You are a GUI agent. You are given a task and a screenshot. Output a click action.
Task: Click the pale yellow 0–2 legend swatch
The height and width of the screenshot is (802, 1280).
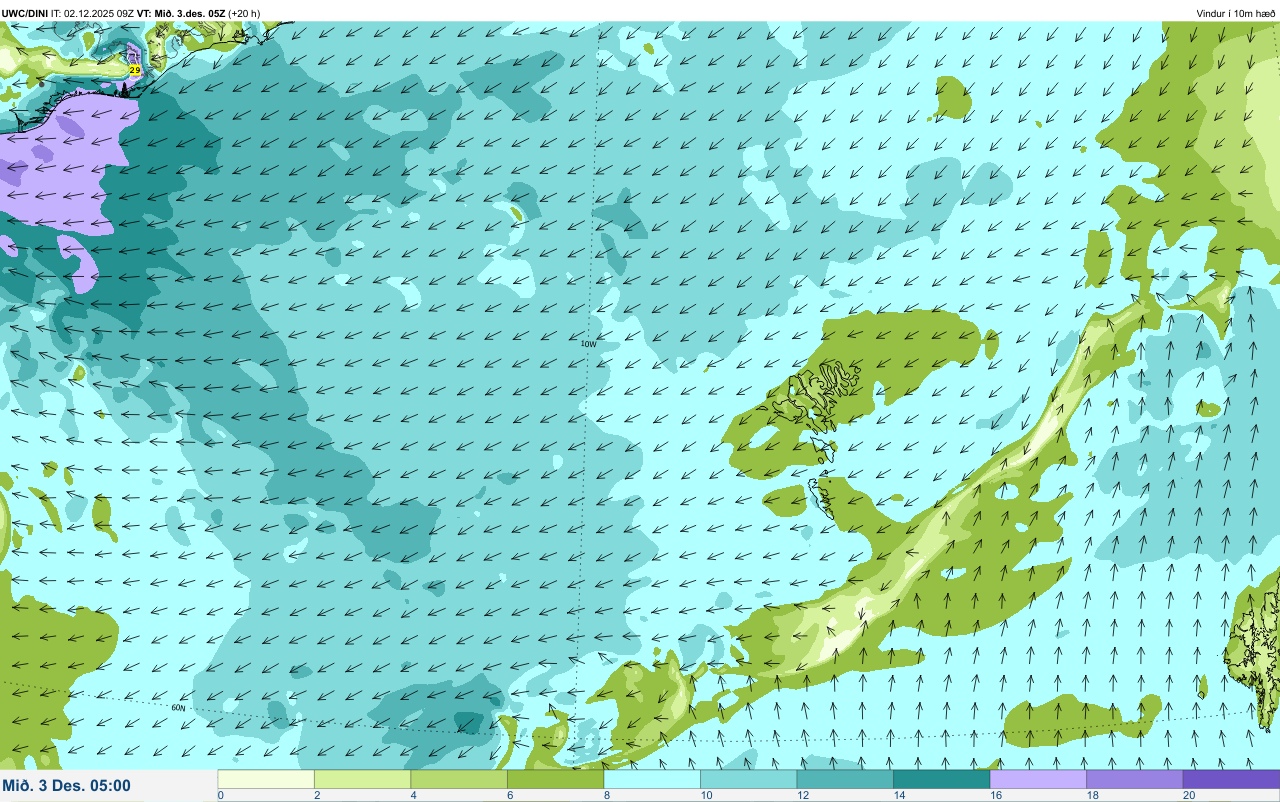pos(266,779)
